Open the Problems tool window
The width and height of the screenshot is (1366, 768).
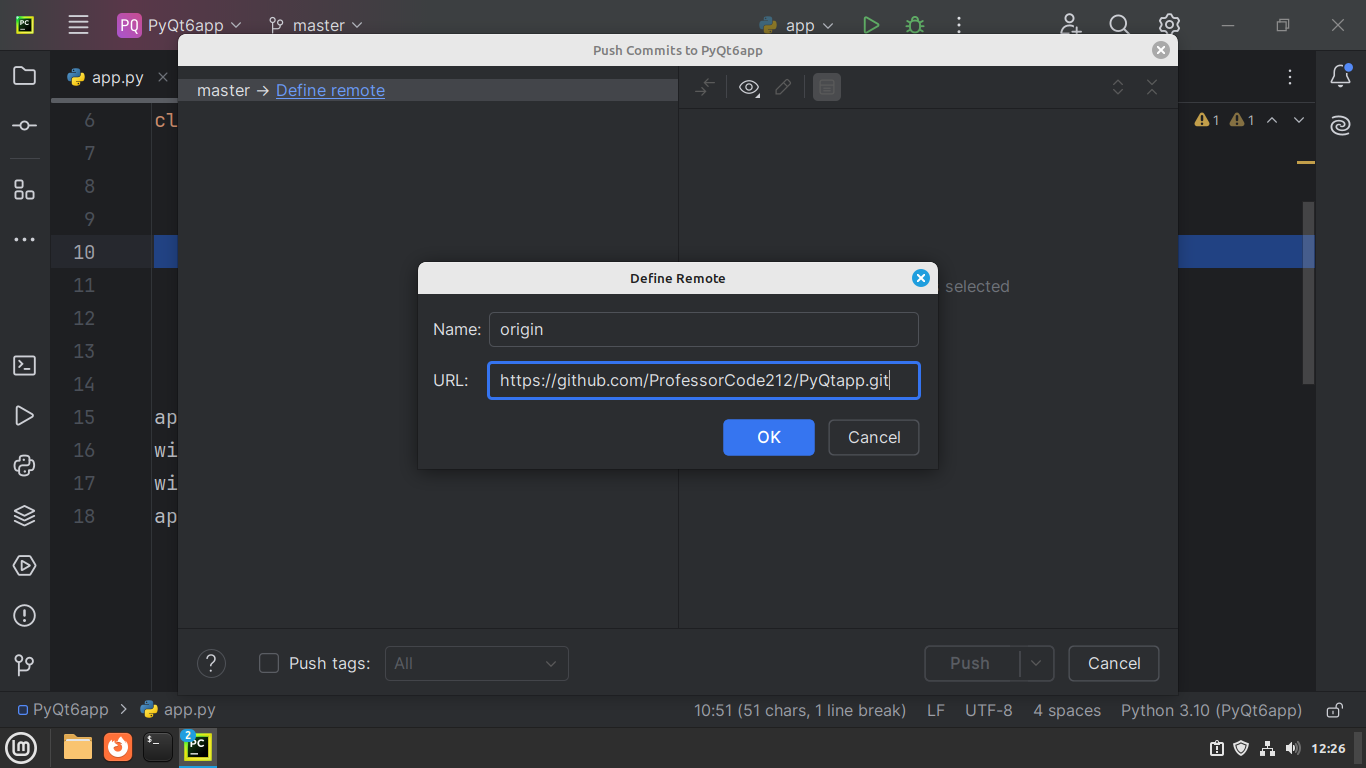click(x=25, y=616)
